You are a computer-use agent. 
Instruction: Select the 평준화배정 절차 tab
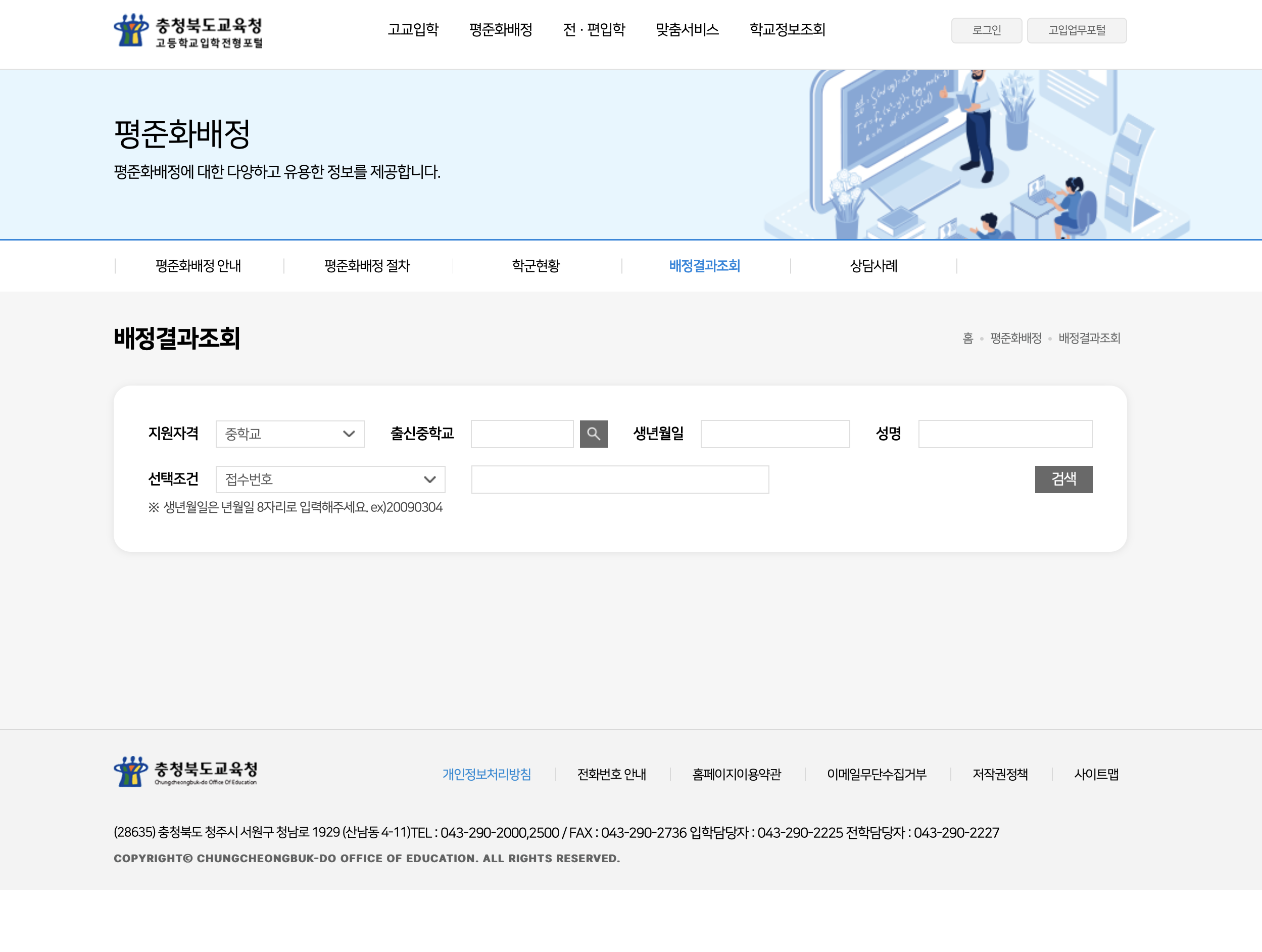367,266
